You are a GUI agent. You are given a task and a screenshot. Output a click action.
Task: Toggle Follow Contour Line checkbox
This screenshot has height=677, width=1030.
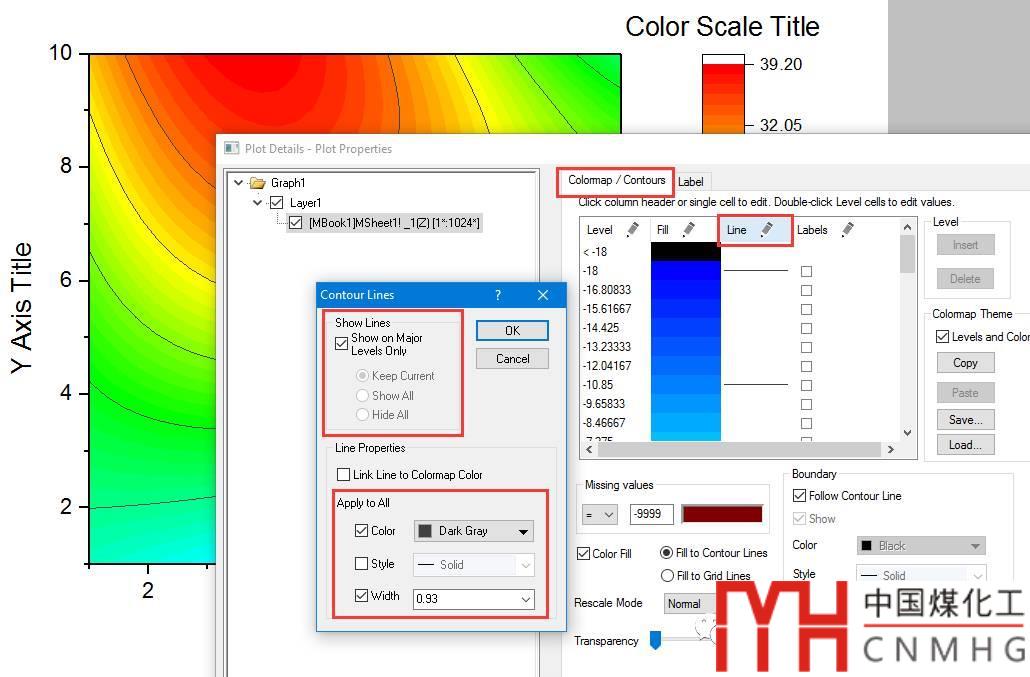click(799, 495)
